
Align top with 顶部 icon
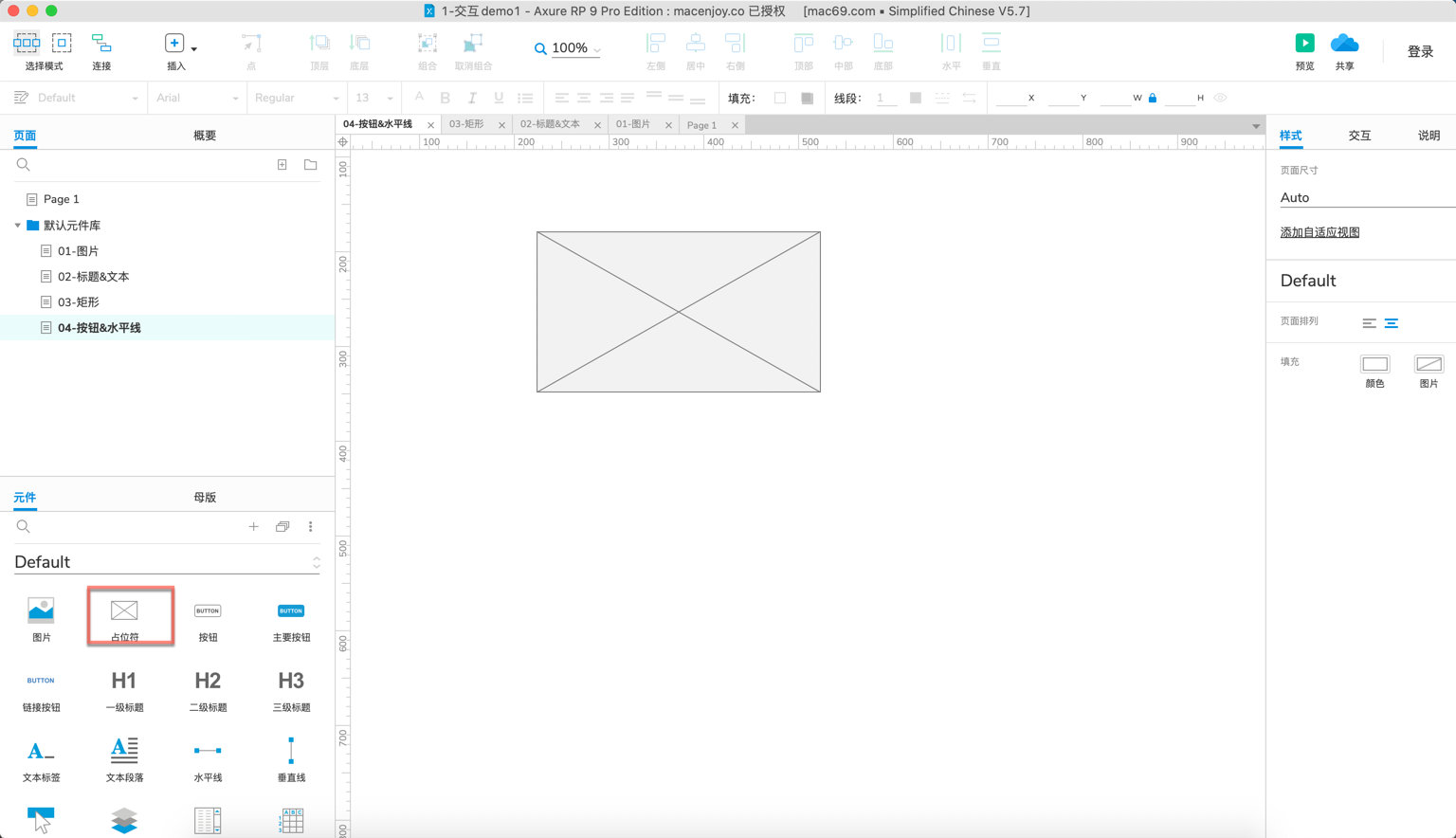[804, 43]
